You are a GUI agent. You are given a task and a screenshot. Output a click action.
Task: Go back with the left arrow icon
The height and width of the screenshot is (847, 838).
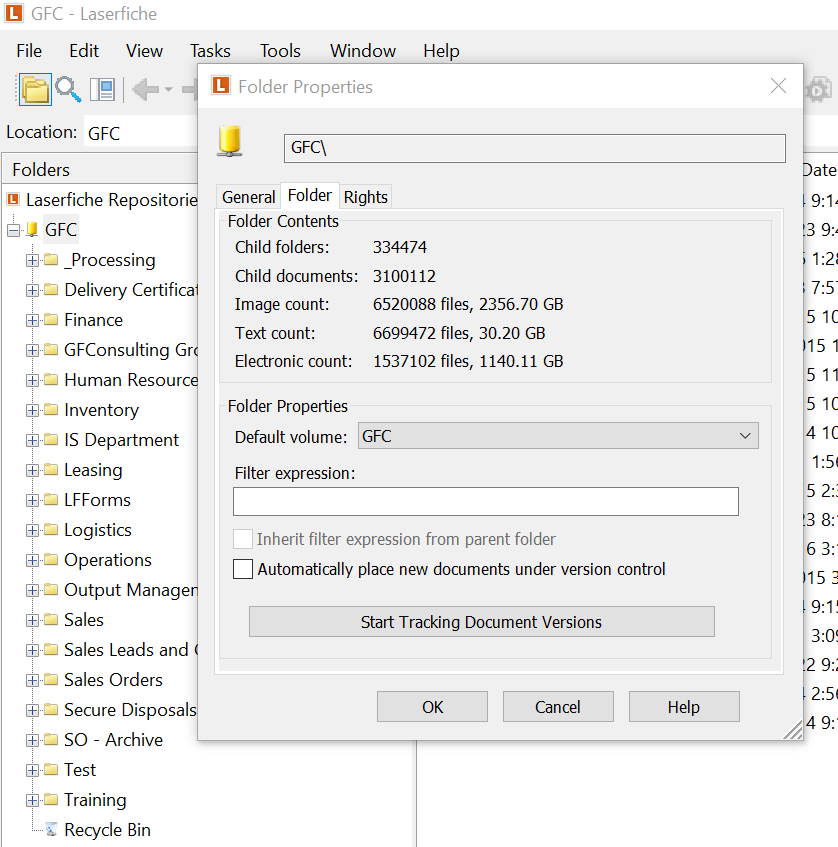click(x=145, y=89)
